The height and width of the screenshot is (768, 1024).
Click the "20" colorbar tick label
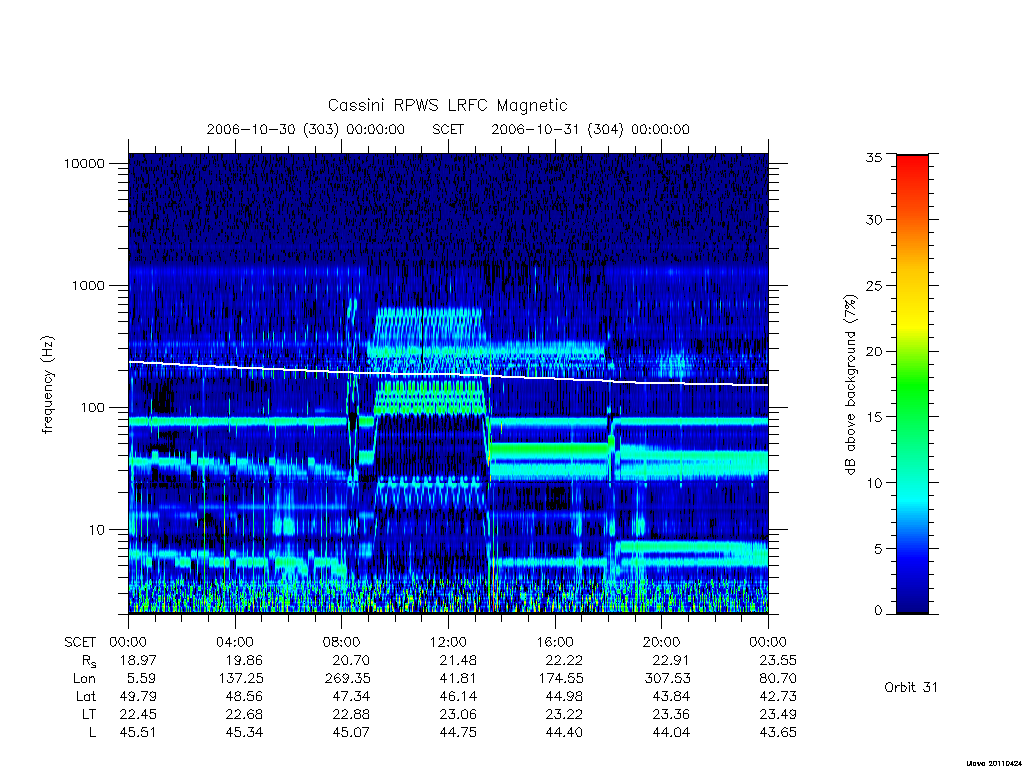[873, 351]
